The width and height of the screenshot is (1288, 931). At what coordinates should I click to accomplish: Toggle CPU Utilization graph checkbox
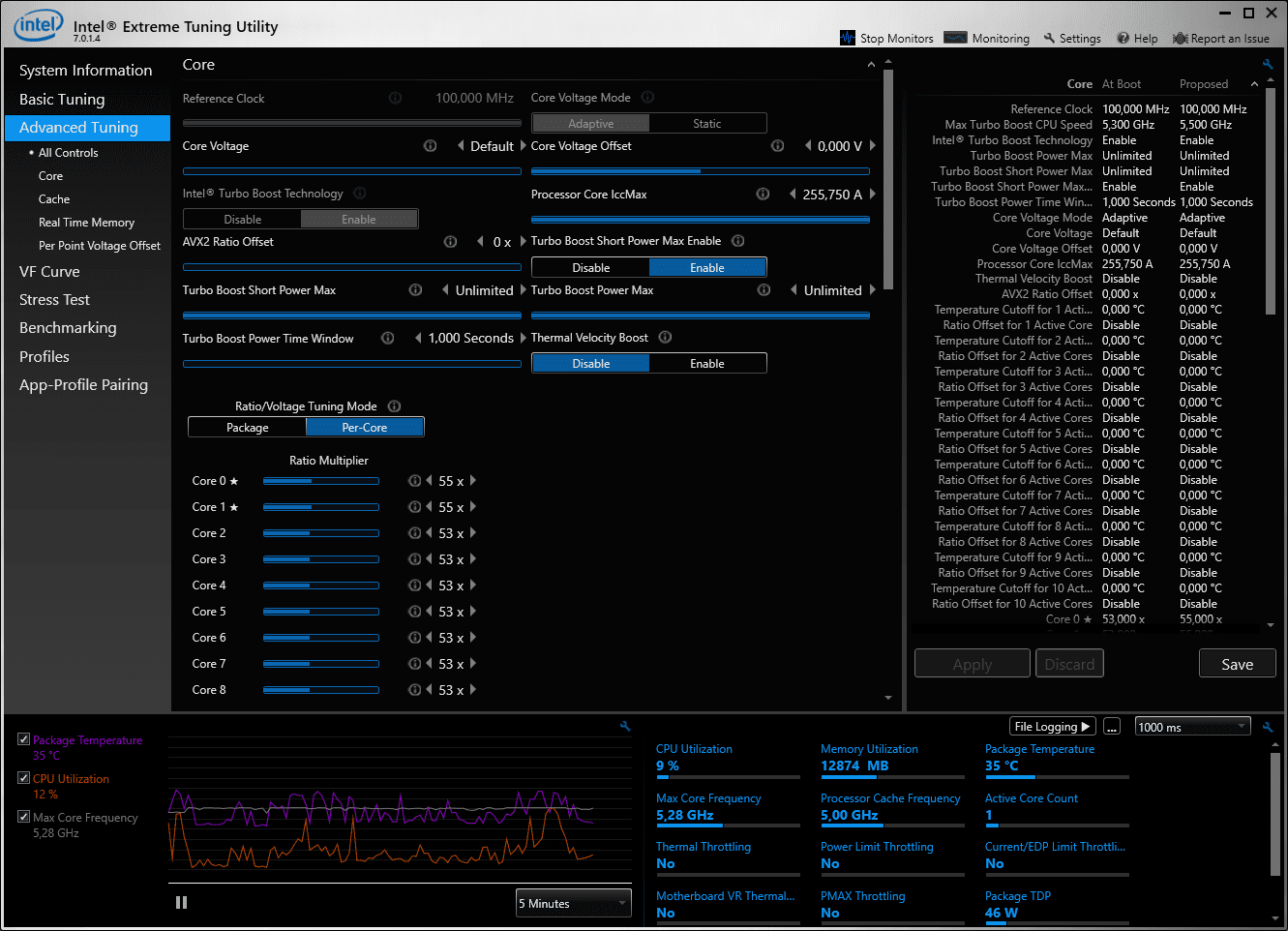[23, 777]
